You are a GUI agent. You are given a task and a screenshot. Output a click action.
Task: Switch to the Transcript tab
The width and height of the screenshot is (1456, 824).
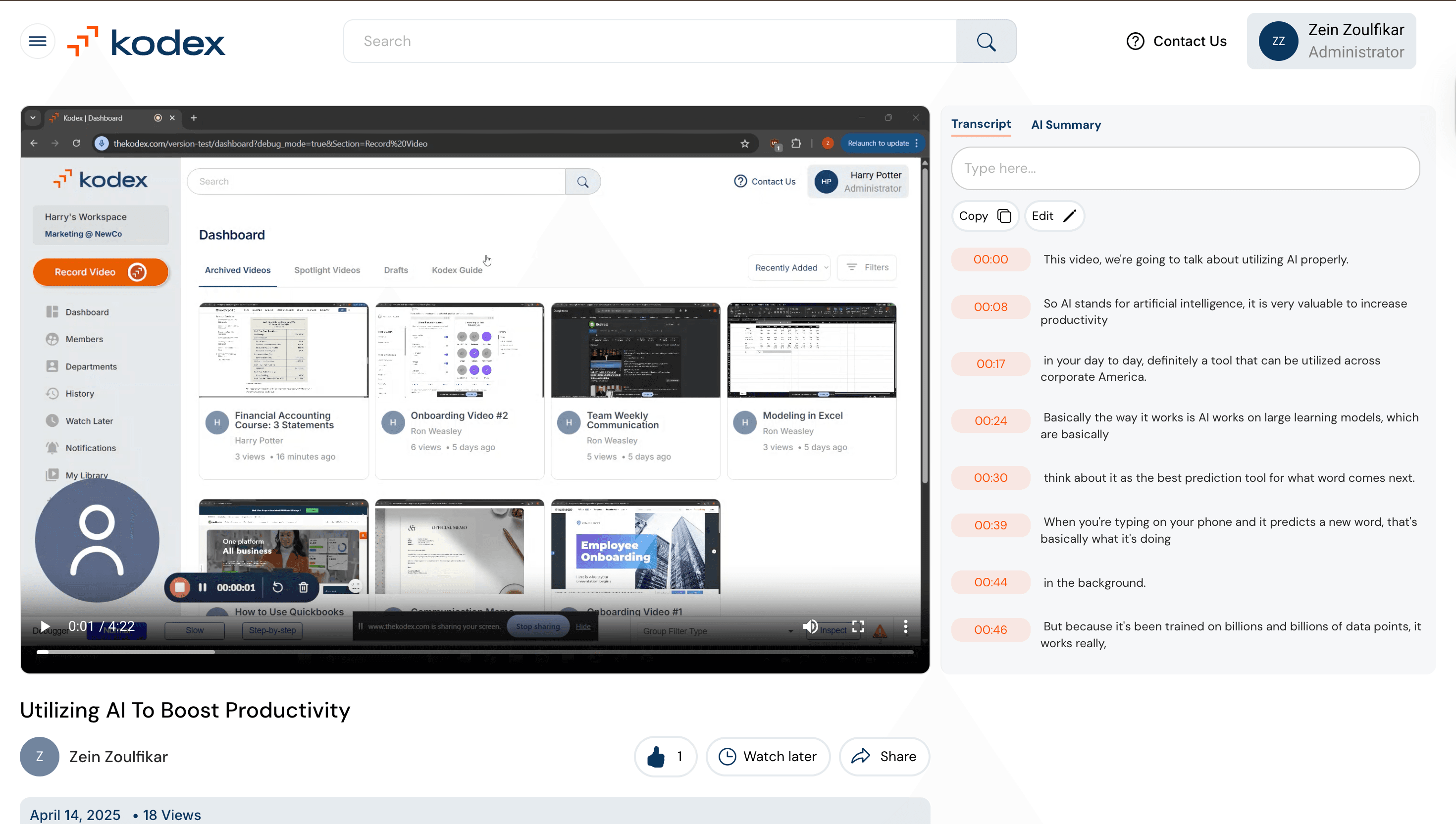[981, 124]
